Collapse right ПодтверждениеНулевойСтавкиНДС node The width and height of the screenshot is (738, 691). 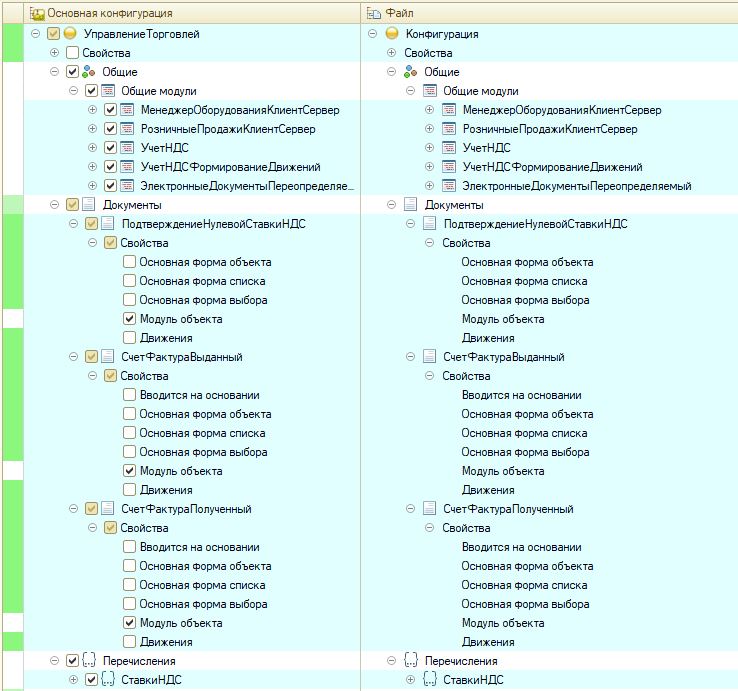click(410, 224)
